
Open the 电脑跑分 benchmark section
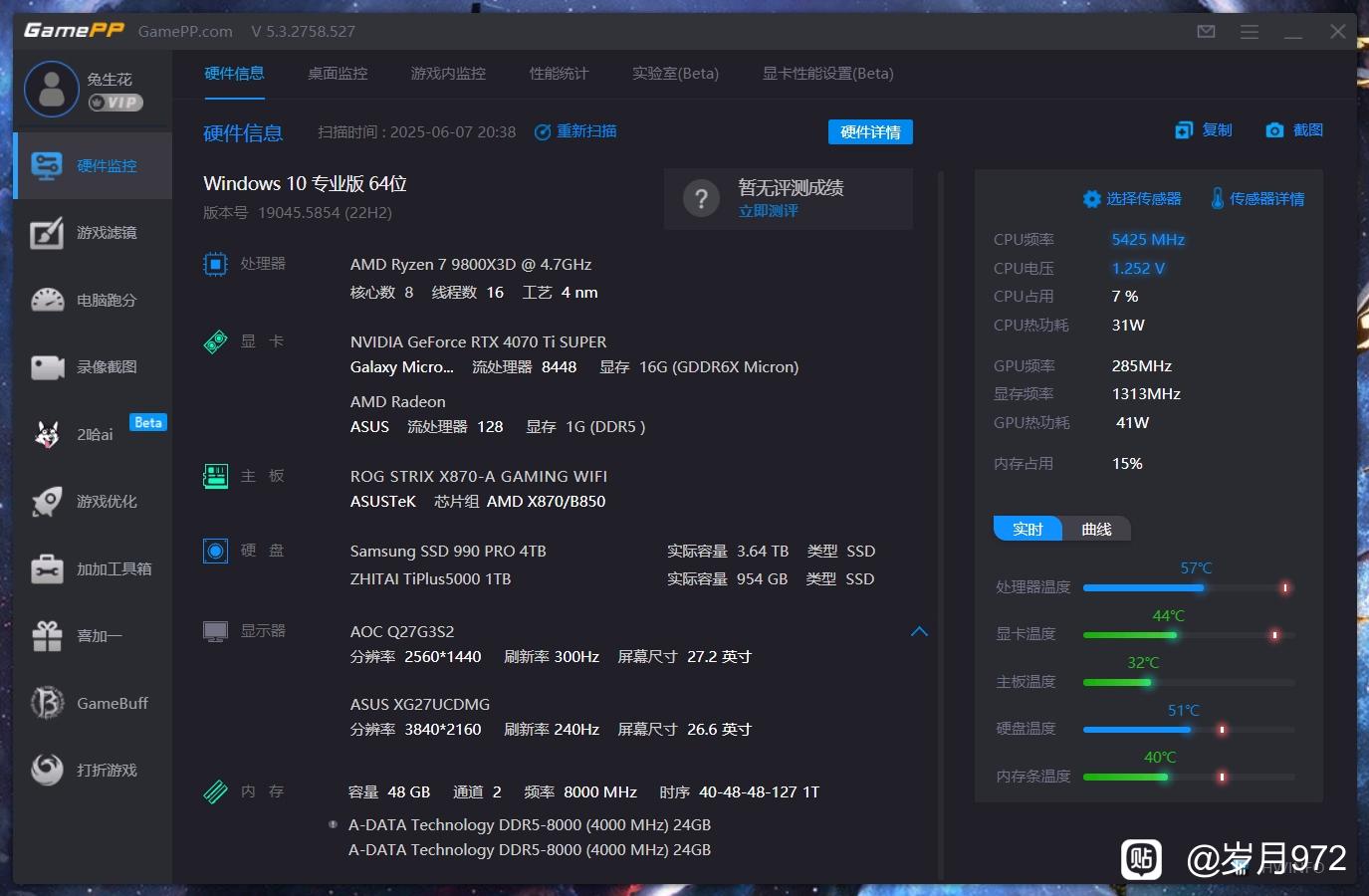[x=93, y=300]
